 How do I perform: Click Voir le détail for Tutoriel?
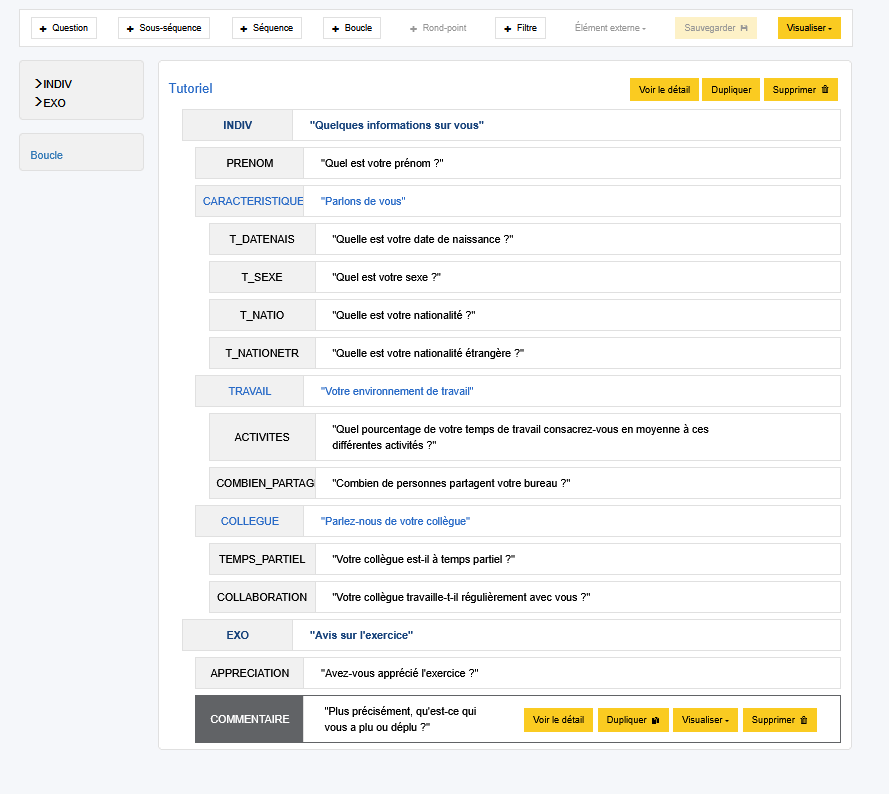pos(664,90)
